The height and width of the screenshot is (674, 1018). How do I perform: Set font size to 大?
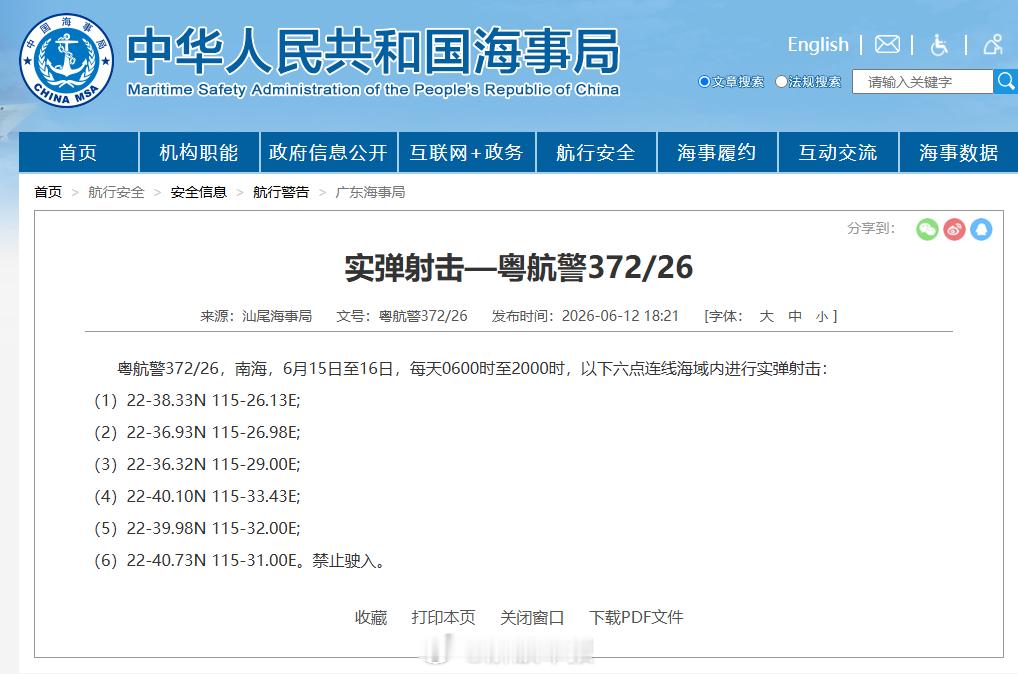tap(767, 316)
